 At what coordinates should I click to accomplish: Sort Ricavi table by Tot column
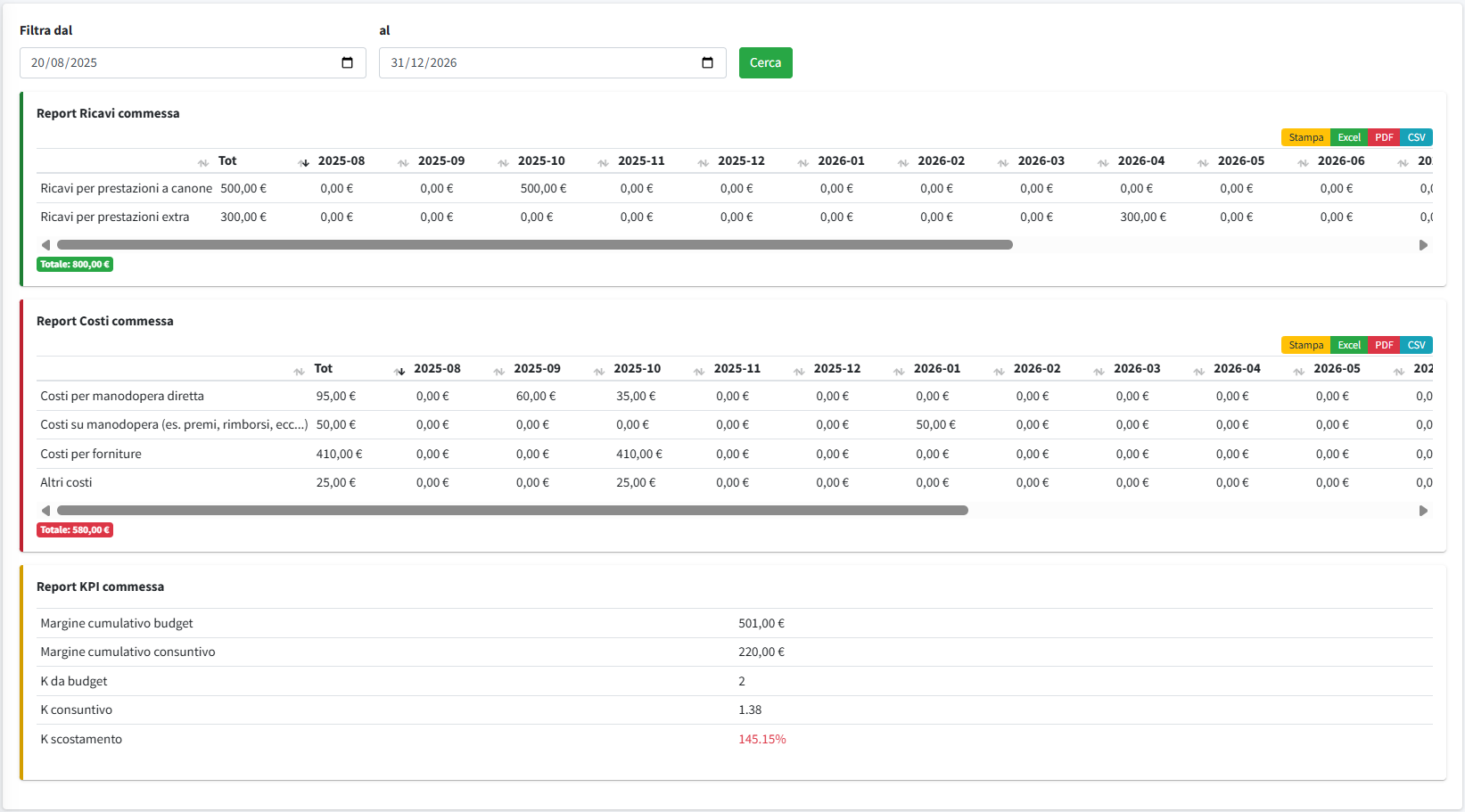pyautogui.click(x=227, y=161)
